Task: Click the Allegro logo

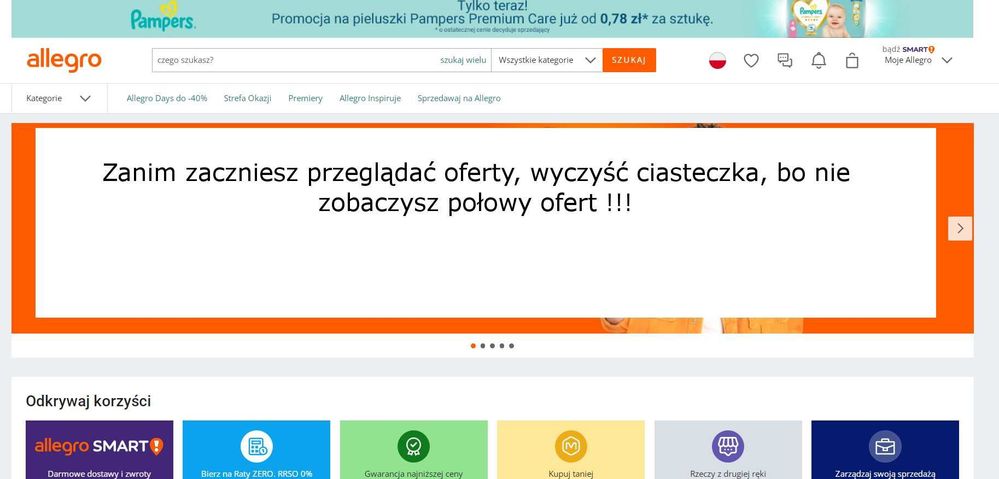Action: (x=64, y=61)
